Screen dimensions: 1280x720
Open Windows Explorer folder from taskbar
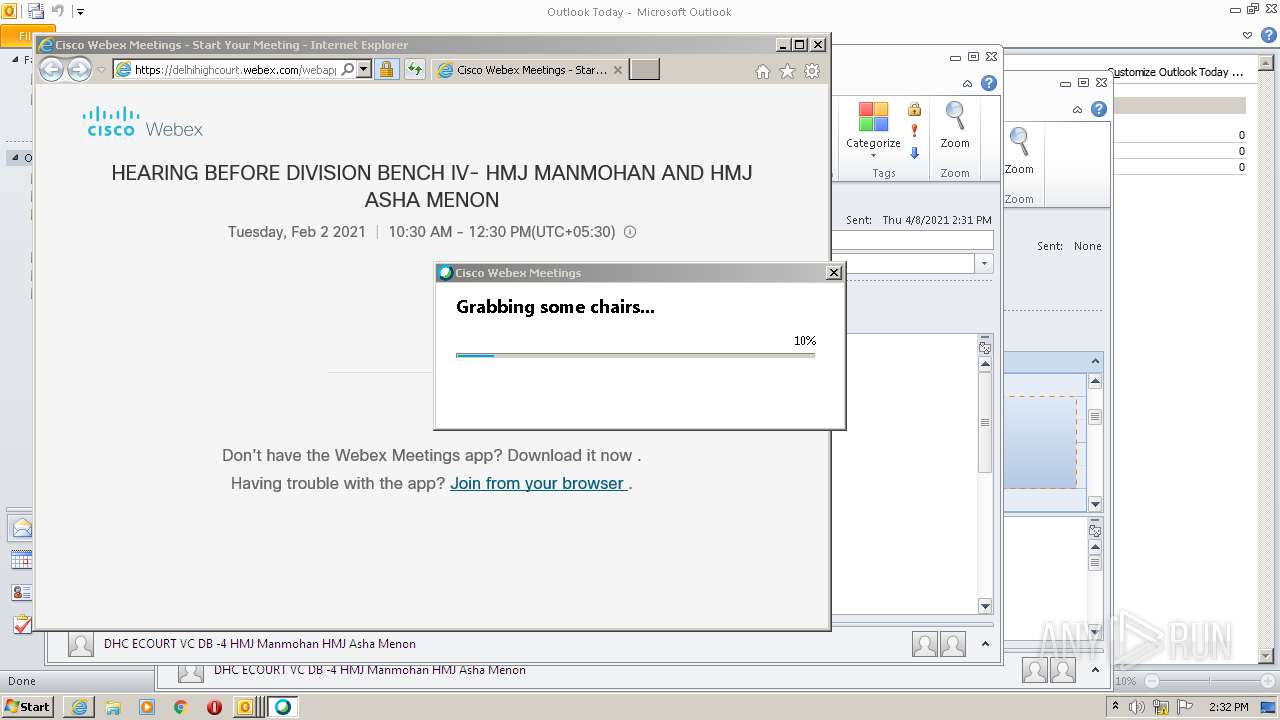[x=113, y=707]
